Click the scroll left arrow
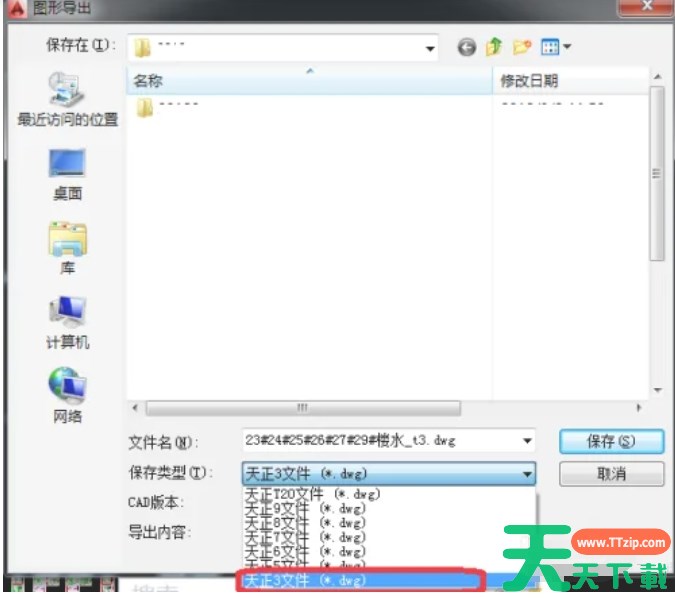This screenshot has width=675, height=598. point(135,408)
